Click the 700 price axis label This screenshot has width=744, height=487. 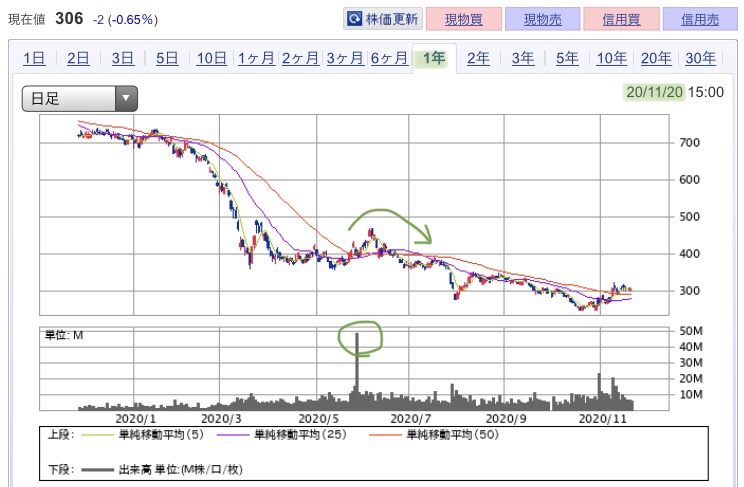[689, 142]
